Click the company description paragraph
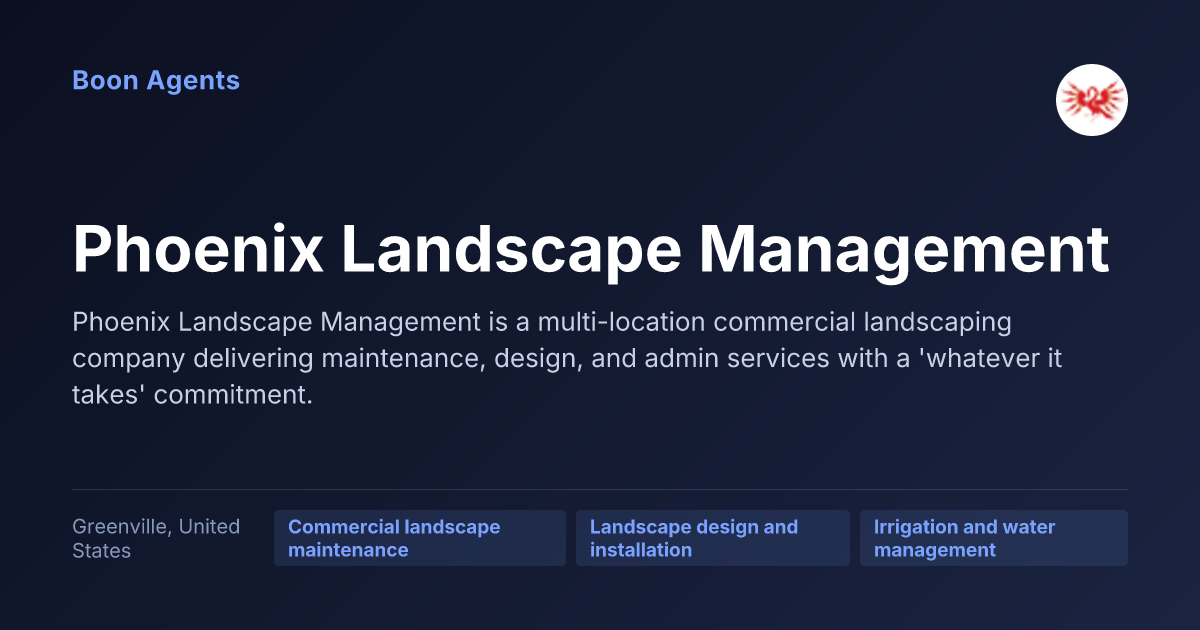Image resolution: width=1200 pixels, height=630 pixels. [567, 359]
